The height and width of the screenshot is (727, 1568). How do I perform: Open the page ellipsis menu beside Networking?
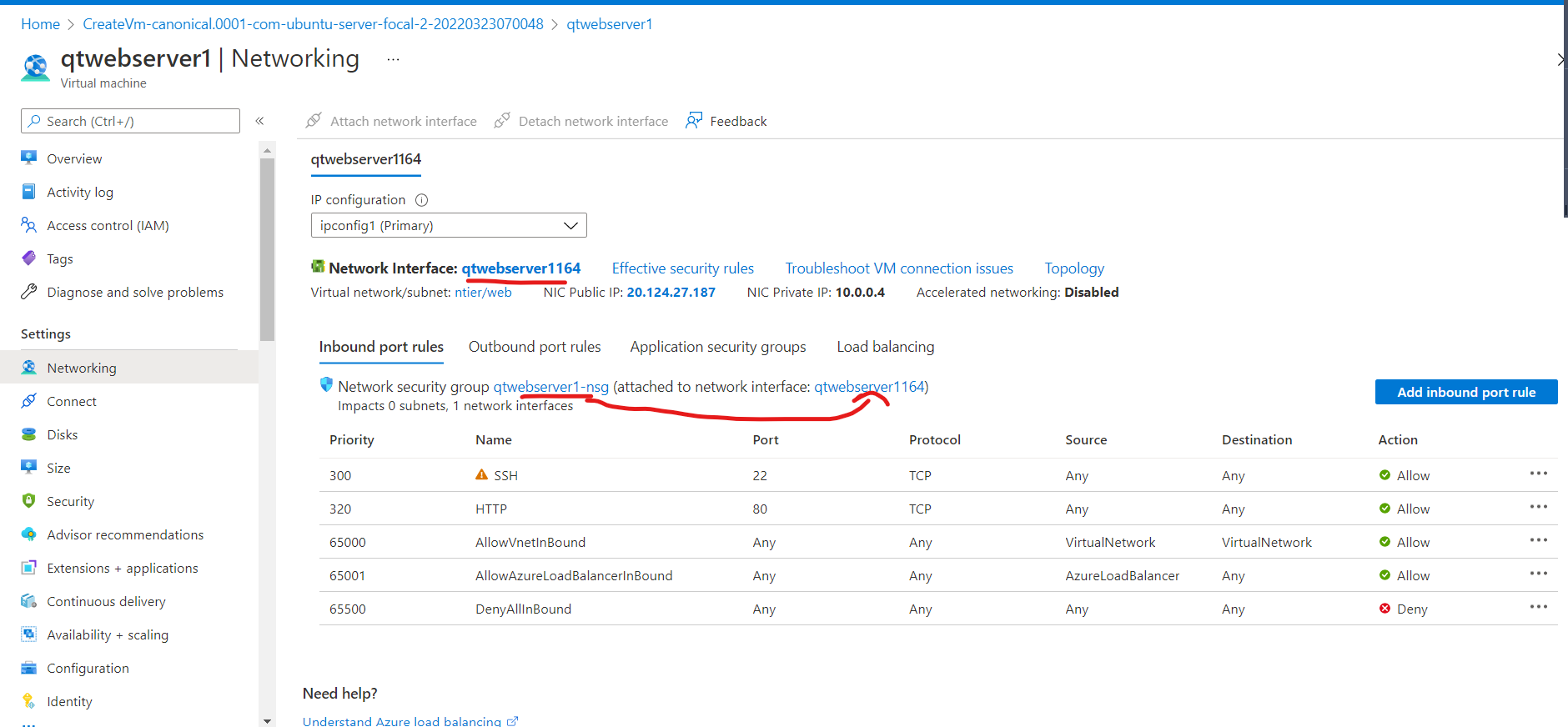pyautogui.click(x=393, y=59)
